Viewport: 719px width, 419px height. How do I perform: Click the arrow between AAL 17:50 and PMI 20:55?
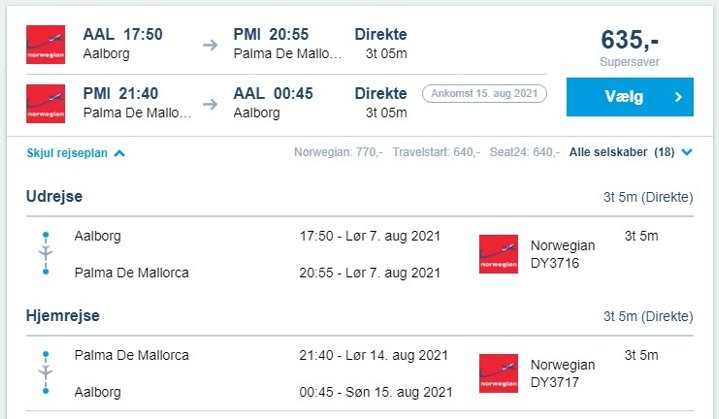tap(210, 45)
